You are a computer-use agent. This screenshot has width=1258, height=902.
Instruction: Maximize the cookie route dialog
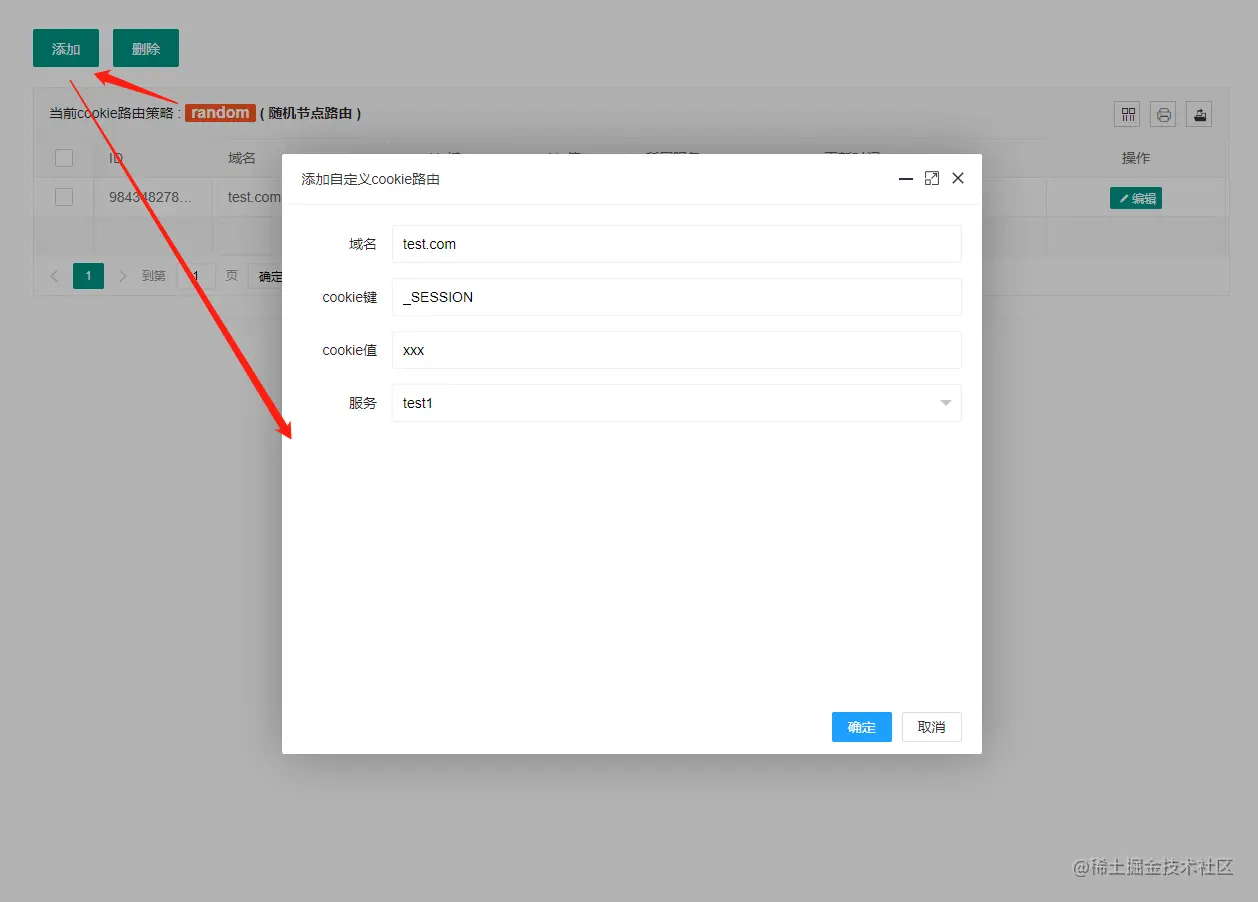[932, 178]
